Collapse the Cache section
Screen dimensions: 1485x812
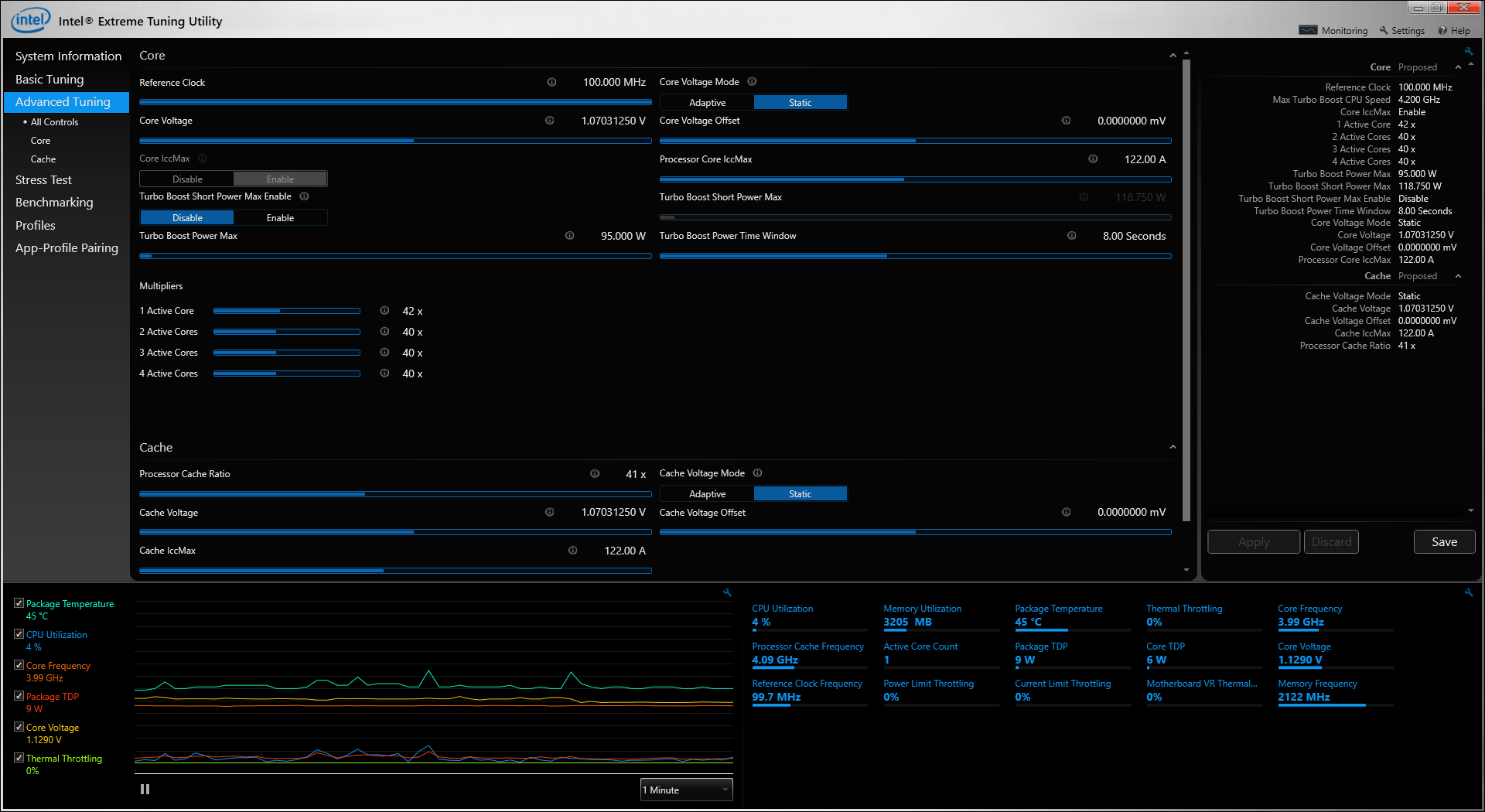click(x=1173, y=448)
